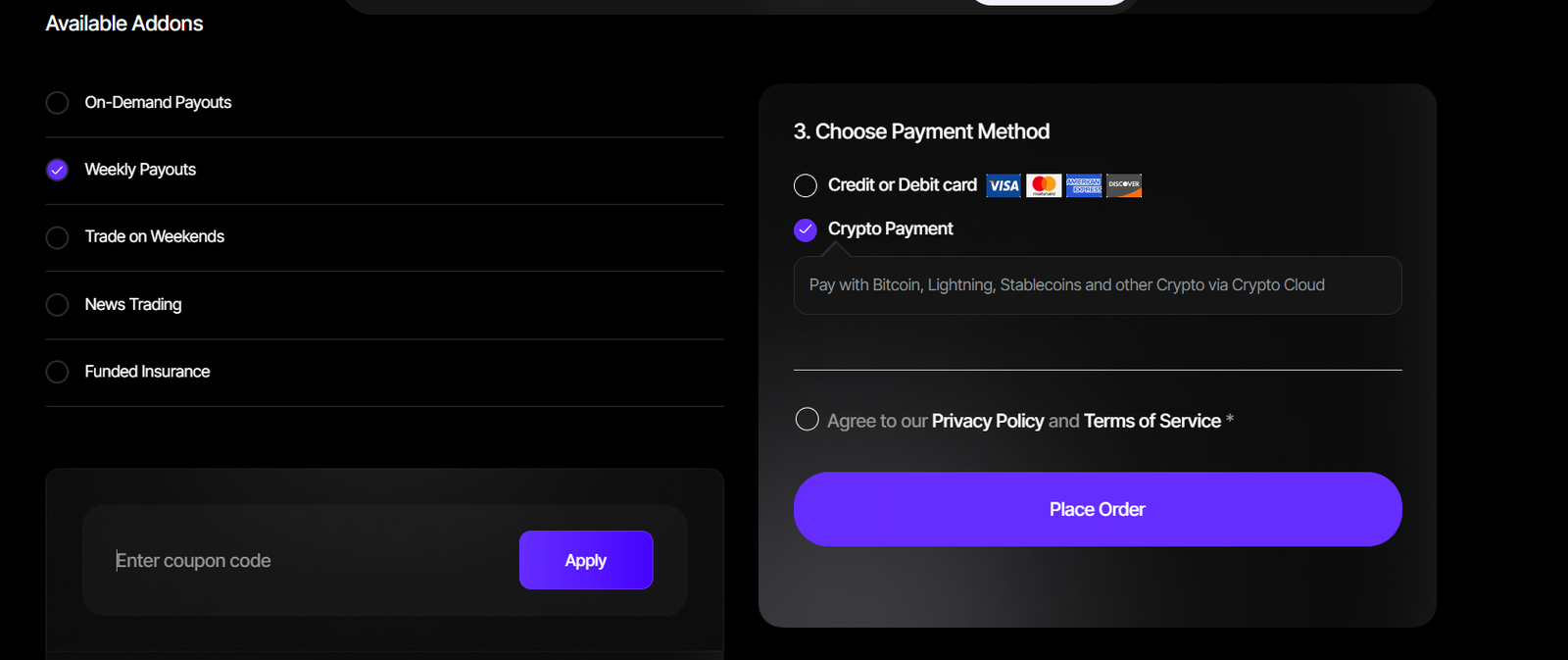Image resolution: width=1568 pixels, height=660 pixels.
Task: Open the Privacy Policy link
Action: (x=987, y=421)
